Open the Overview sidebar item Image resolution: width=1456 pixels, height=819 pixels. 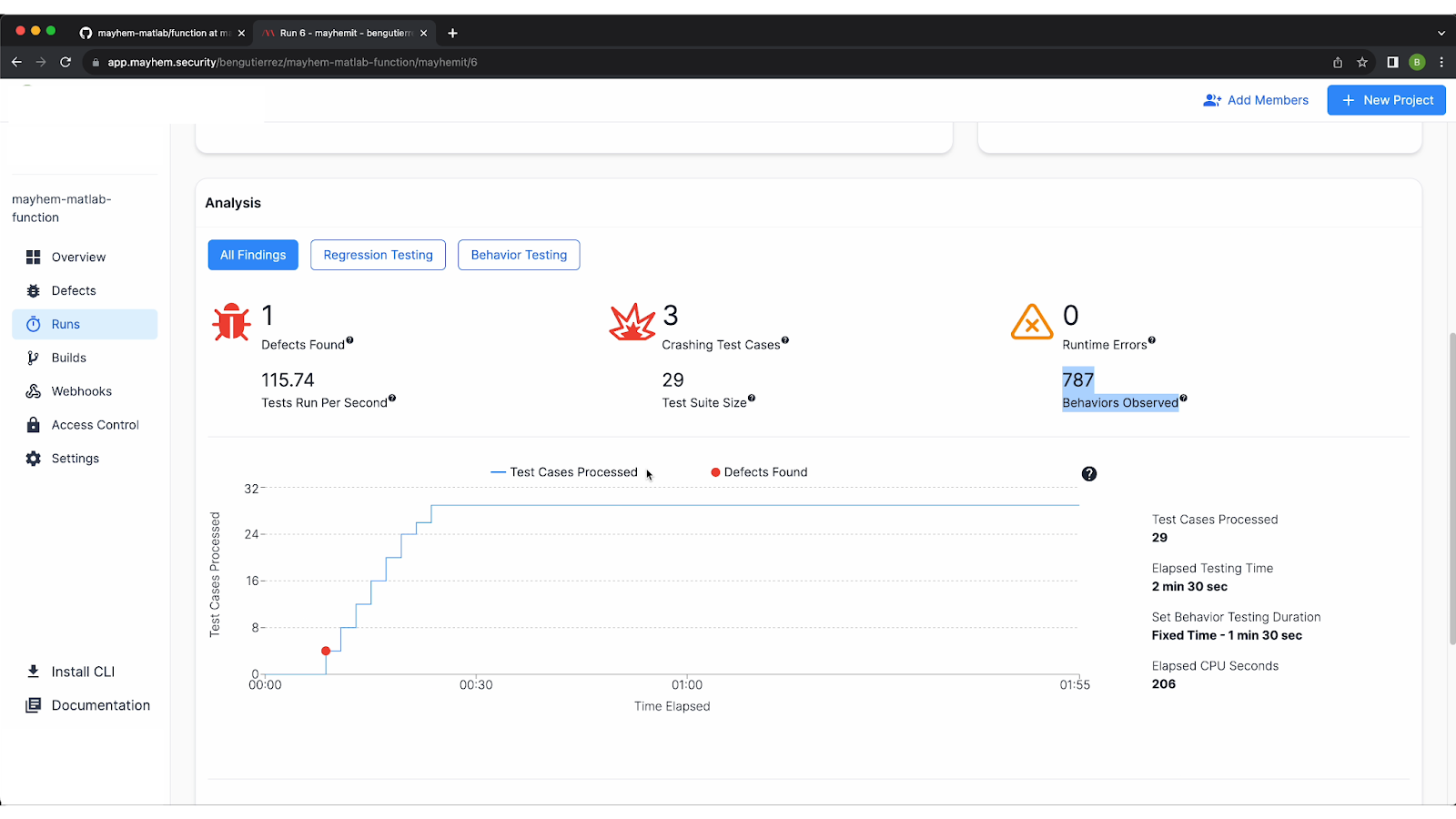85,258
